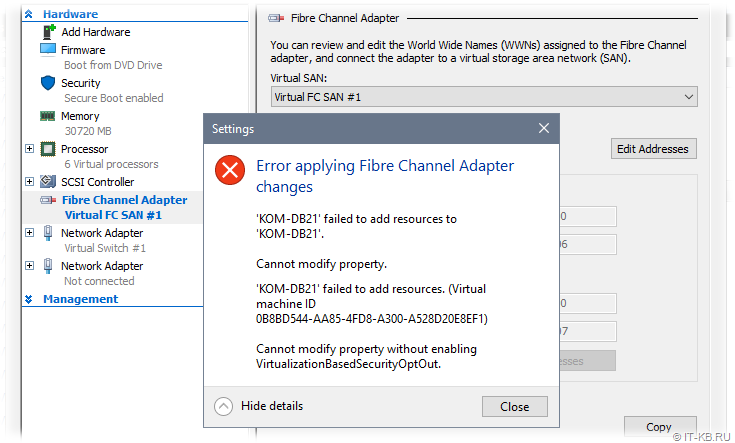
Task: Click the Management section heading
Action: pos(81,299)
